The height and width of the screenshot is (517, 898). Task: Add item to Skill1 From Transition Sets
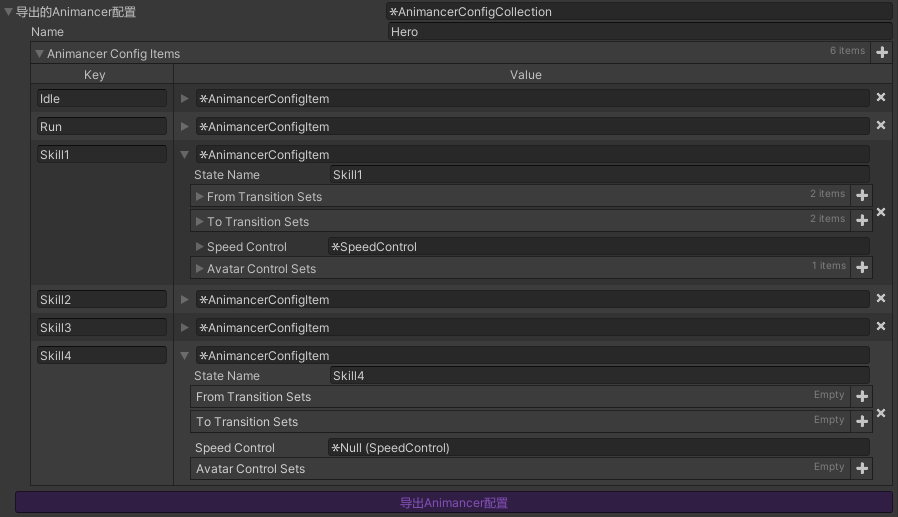point(862,196)
